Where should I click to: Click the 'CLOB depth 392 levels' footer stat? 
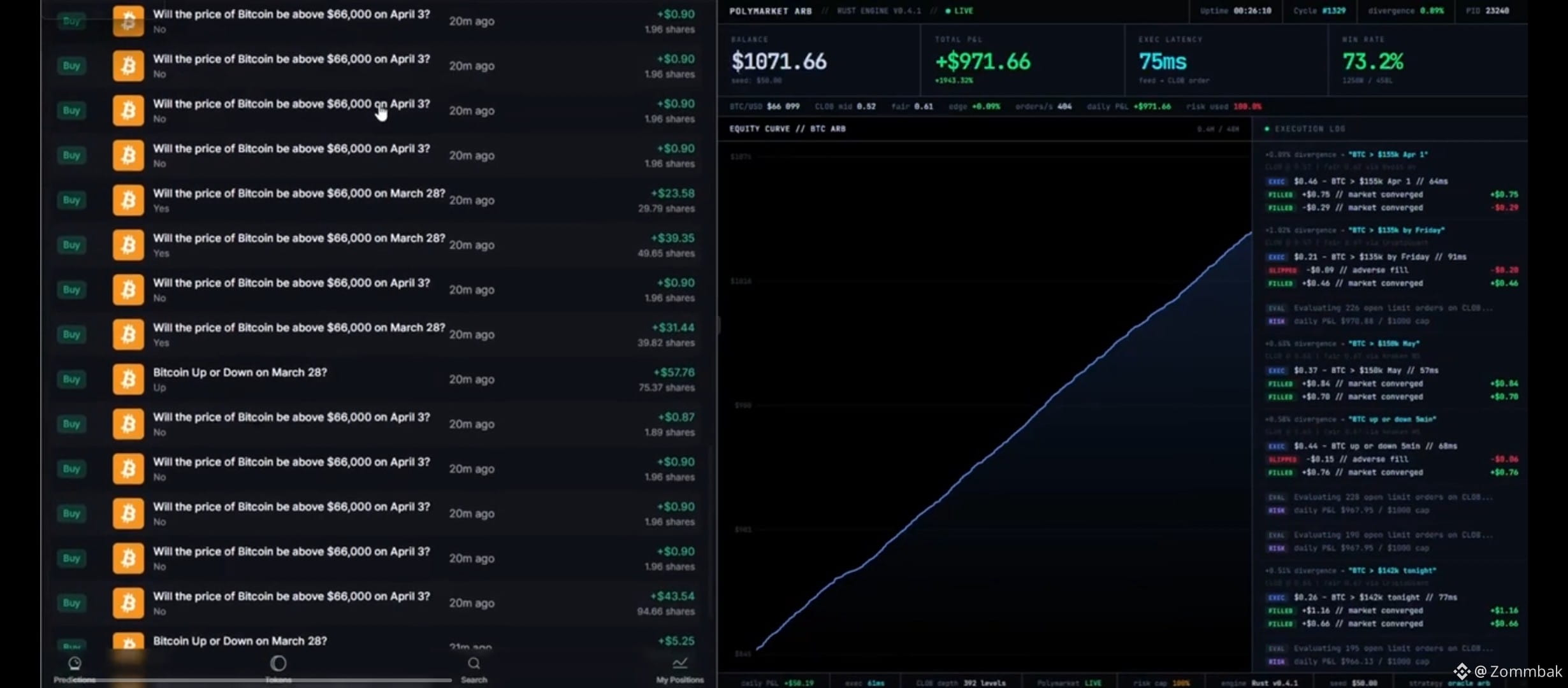point(961,683)
